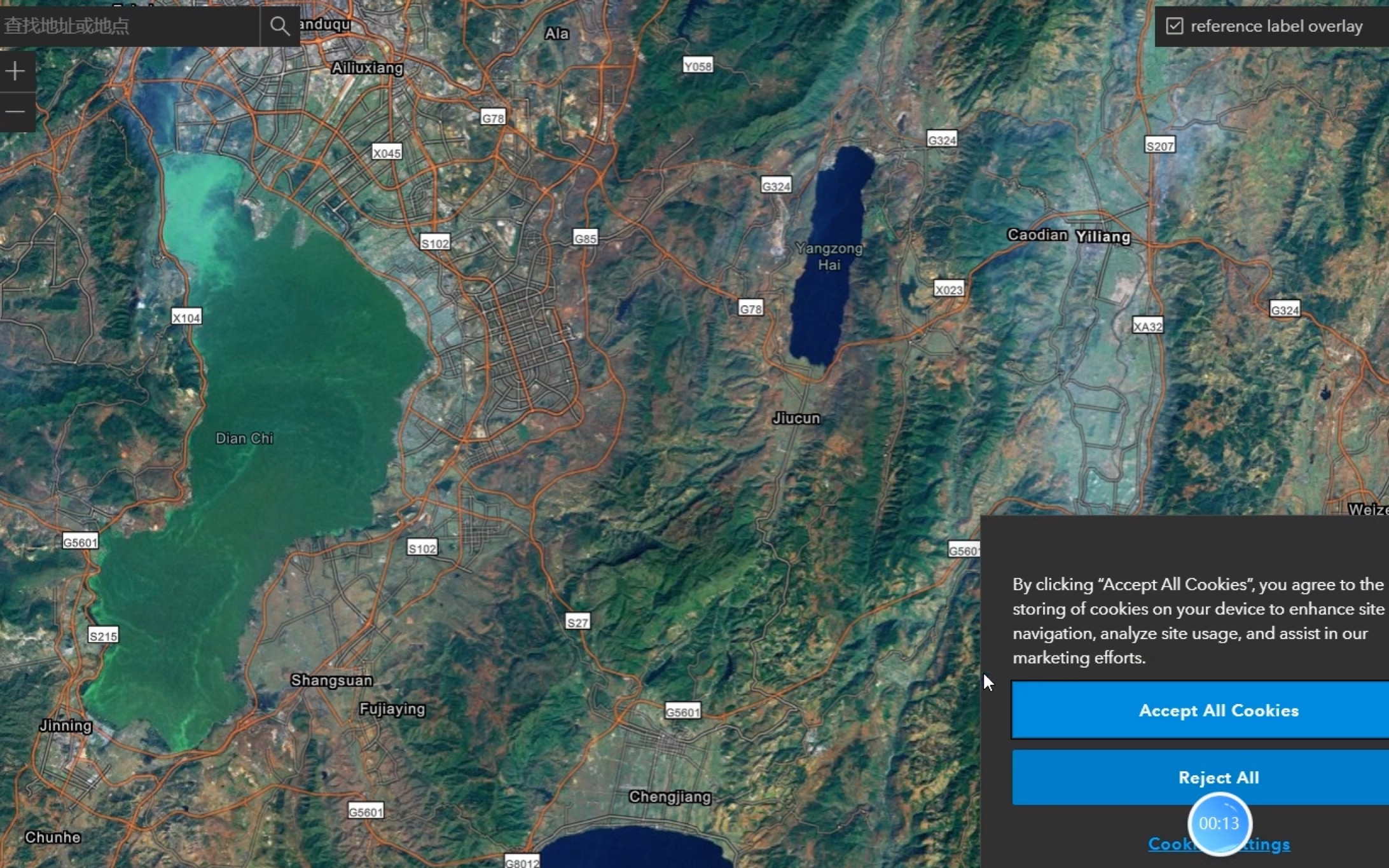Click the search magnifier icon
1389x868 pixels.
[279, 25]
